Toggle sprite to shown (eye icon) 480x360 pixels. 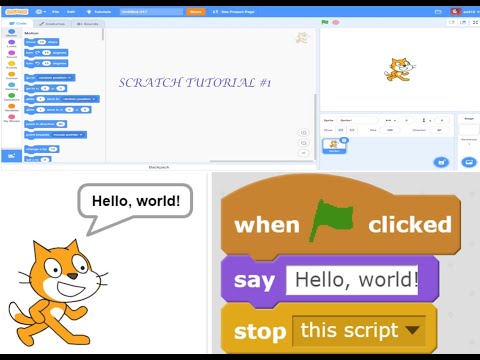pyautogui.click(x=341, y=130)
